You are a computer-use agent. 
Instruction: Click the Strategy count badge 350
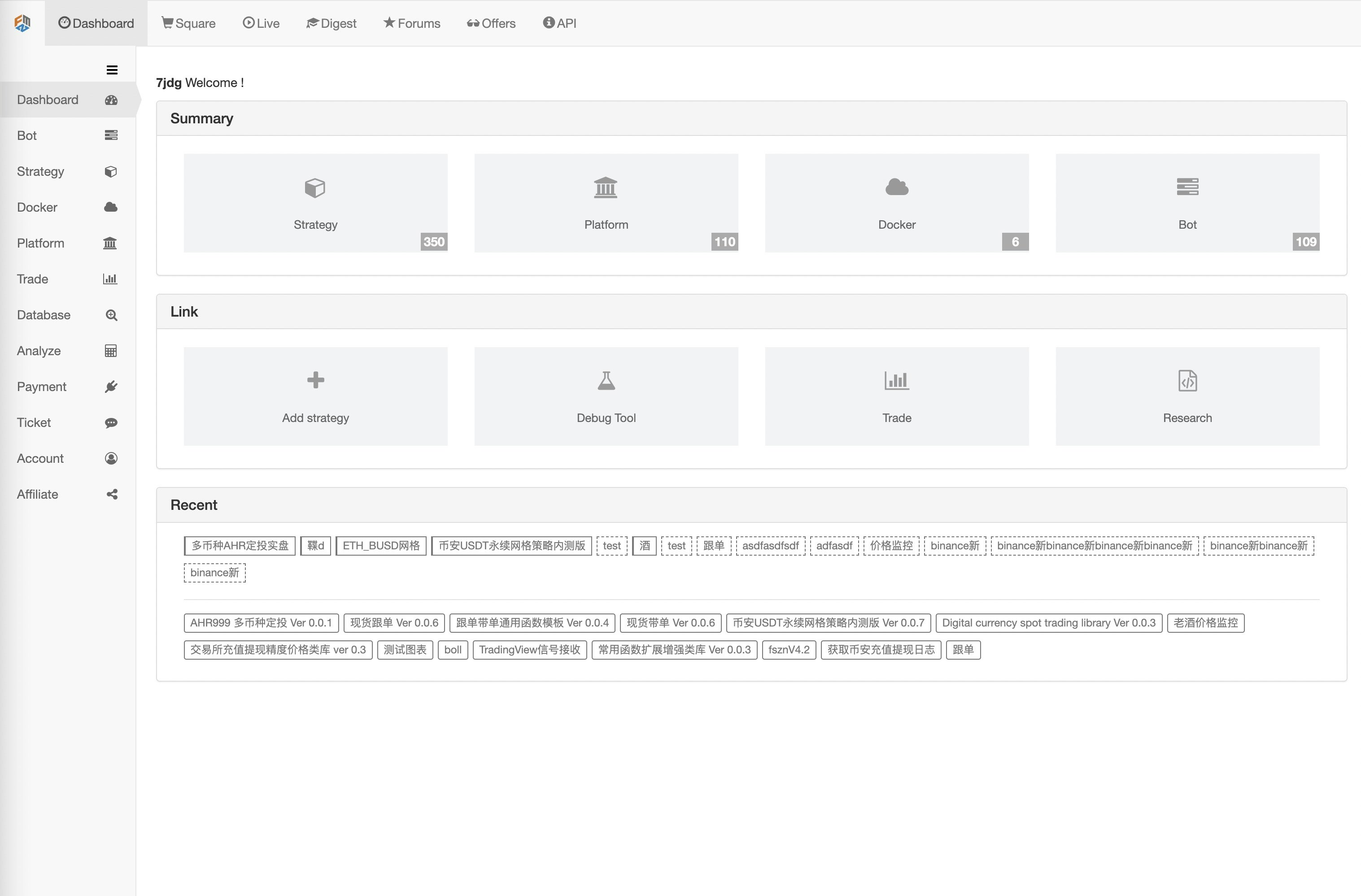(x=434, y=242)
